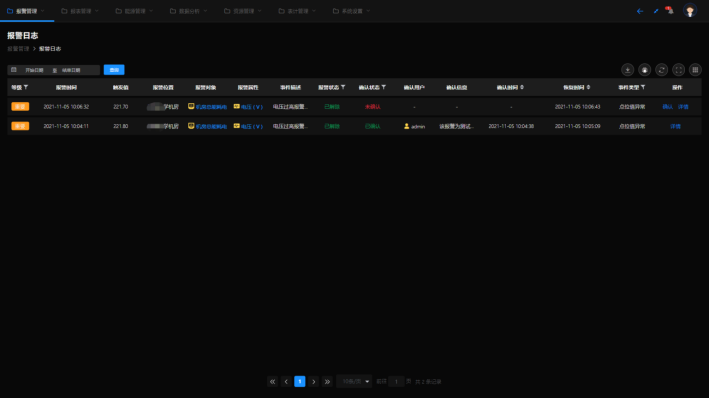The image size is (709, 399).
Task: Click the download export icon above table
Action: coord(627,70)
